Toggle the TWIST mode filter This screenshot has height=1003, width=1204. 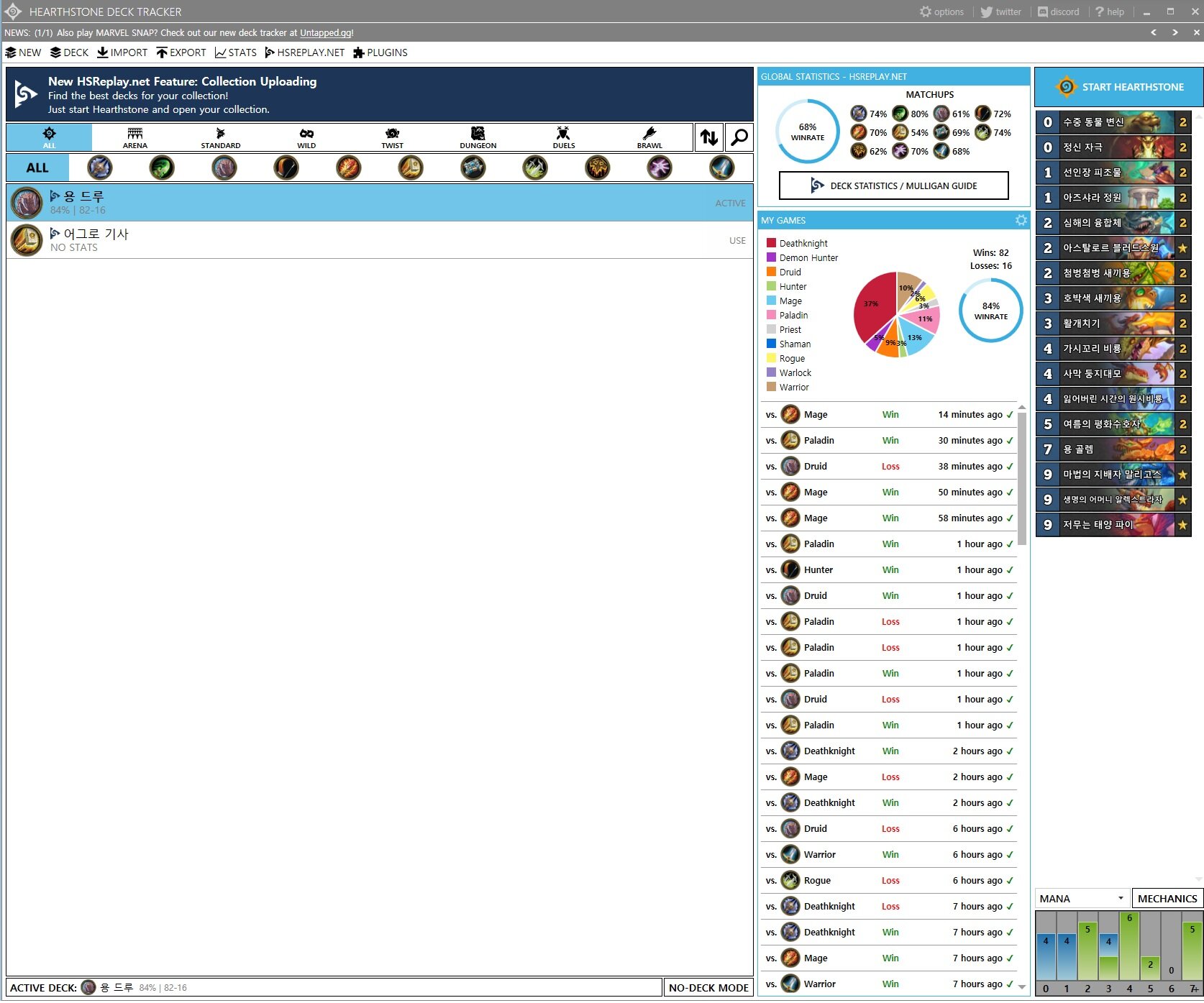click(392, 137)
